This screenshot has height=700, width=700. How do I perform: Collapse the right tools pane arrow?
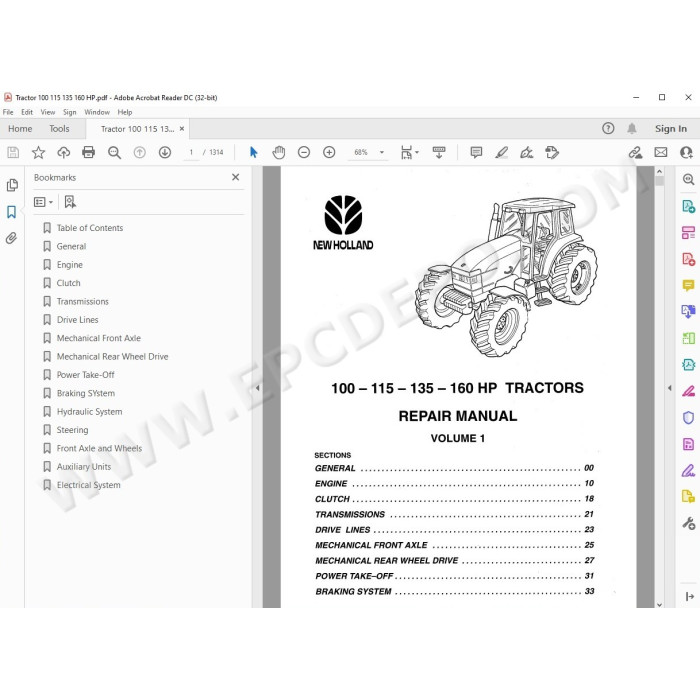pos(669,388)
